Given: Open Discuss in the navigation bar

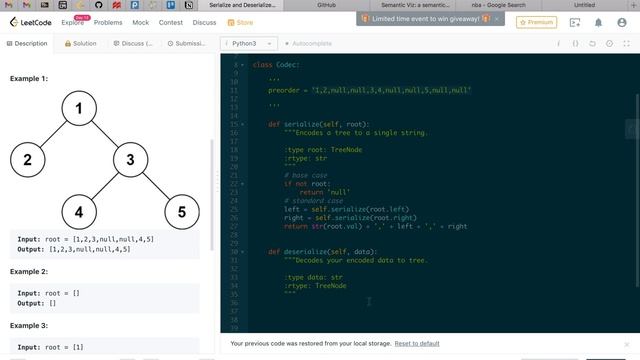Looking at the screenshot, I should 204,22.
